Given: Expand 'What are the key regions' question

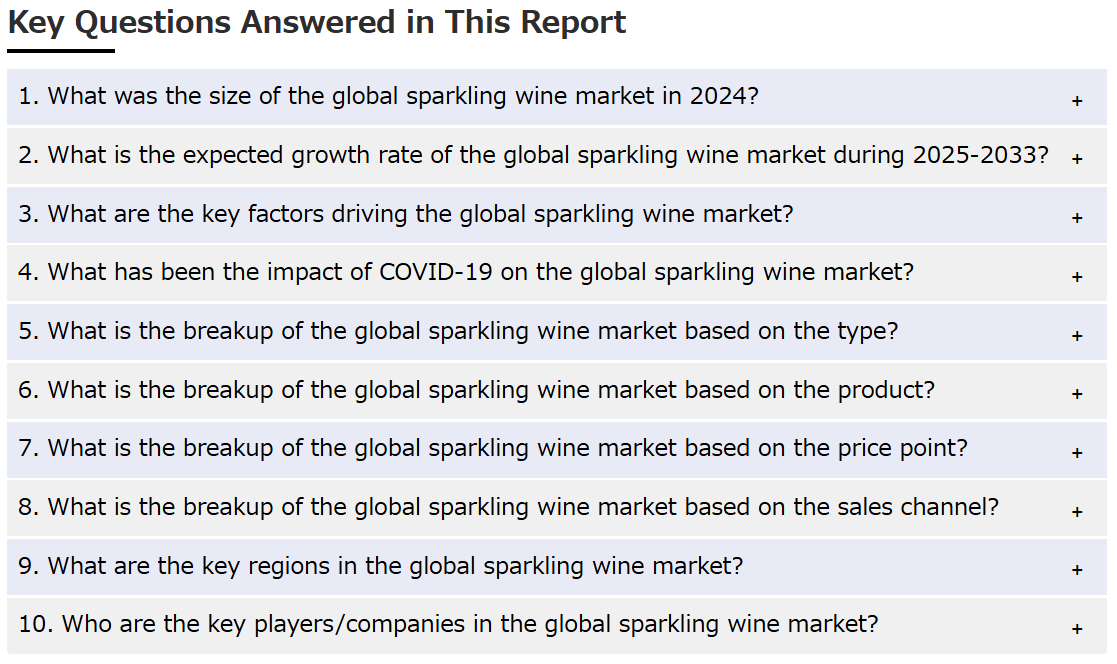Looking at the screenshot, I should point(556,566).
